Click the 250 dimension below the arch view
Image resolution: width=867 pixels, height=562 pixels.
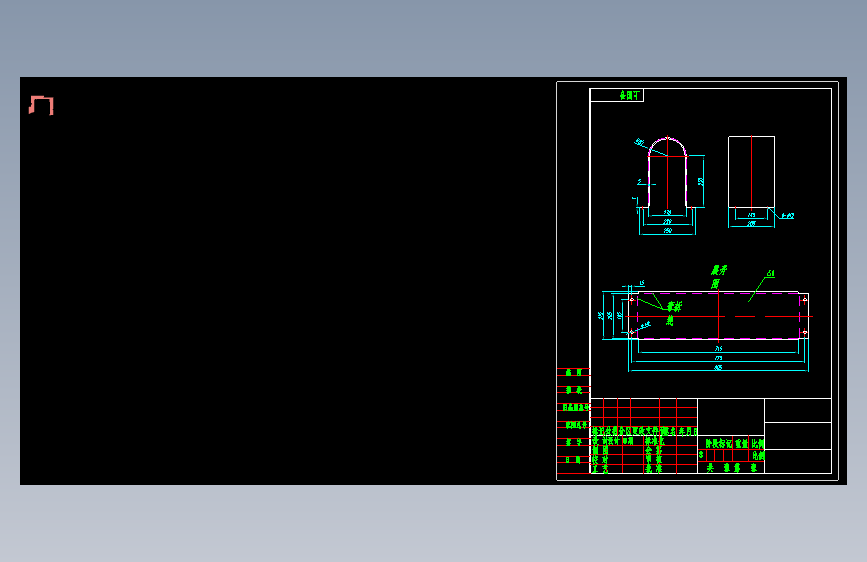coord(667,231)
